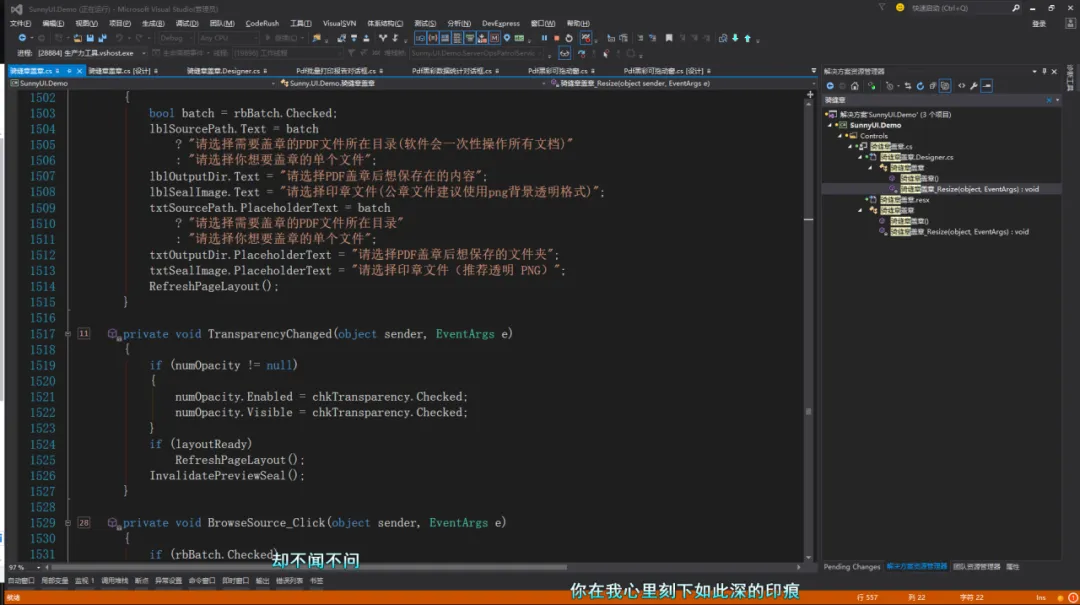Click the Quick Launch search field
The image size is (1080, 605).
(x=959, y=8)
